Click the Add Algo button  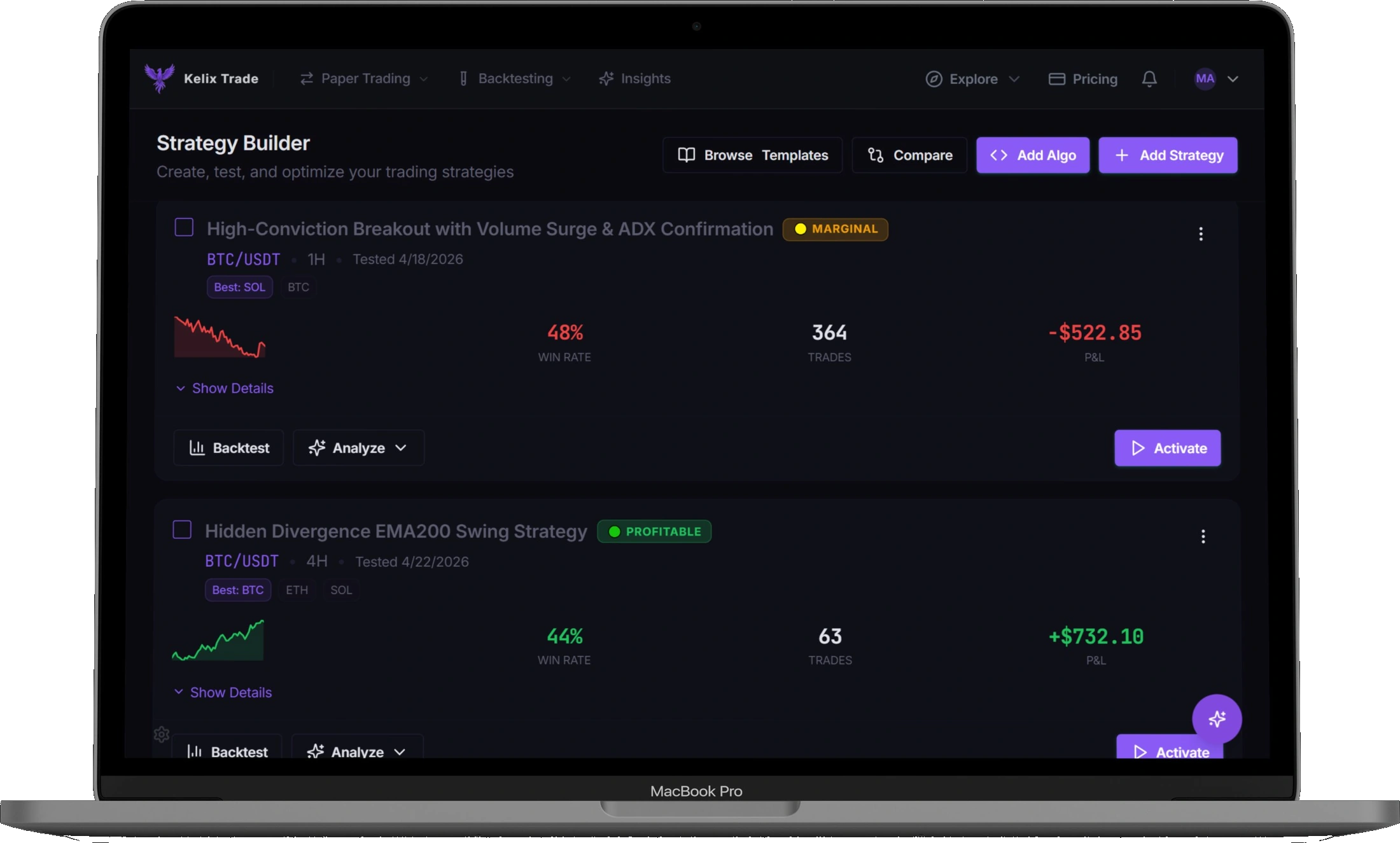pyautogui.click(x=1033, y=155)
